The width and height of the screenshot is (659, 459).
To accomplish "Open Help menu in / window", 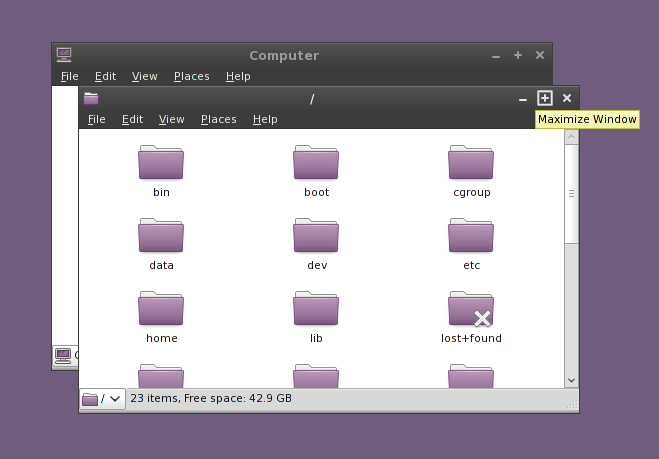I will (265, 119).
